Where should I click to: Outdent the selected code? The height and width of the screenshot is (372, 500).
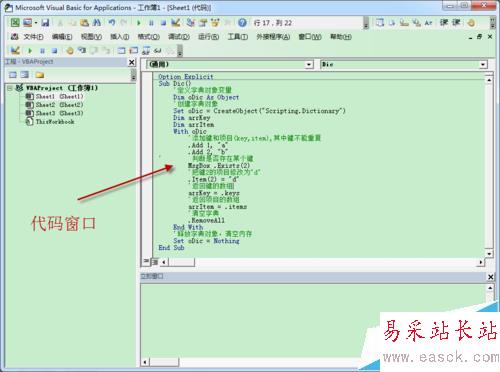click(x=456, y=23)
